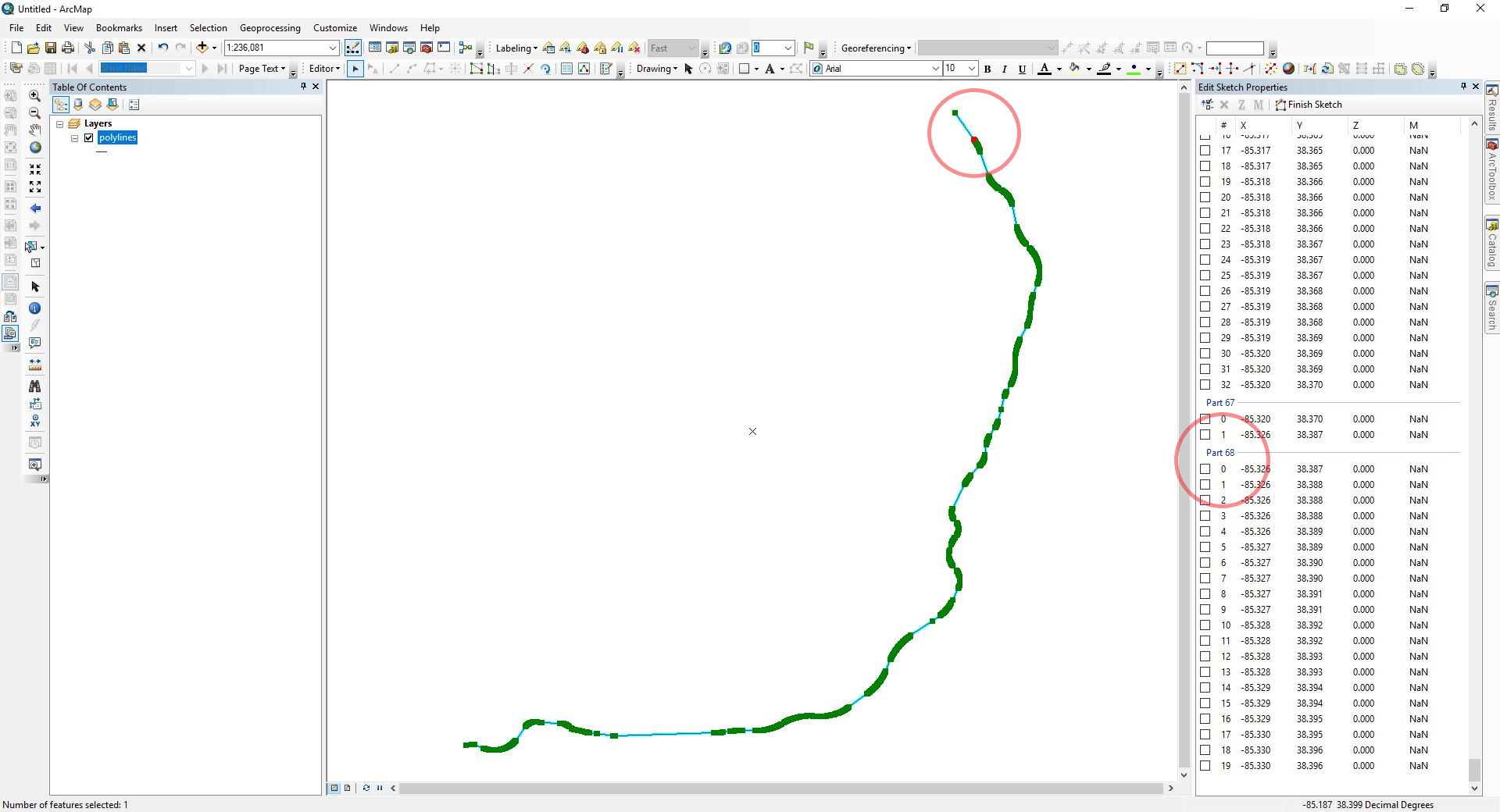1500x812 pixels.
Task: Click the fill color bucket swatch
Action: (x=1075, y=69)
